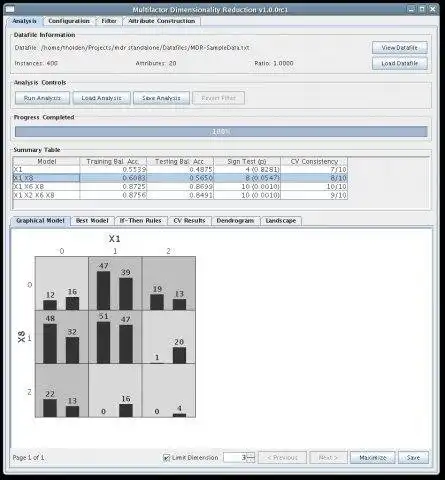
Task: Click the Next page button
Action: 328,458
